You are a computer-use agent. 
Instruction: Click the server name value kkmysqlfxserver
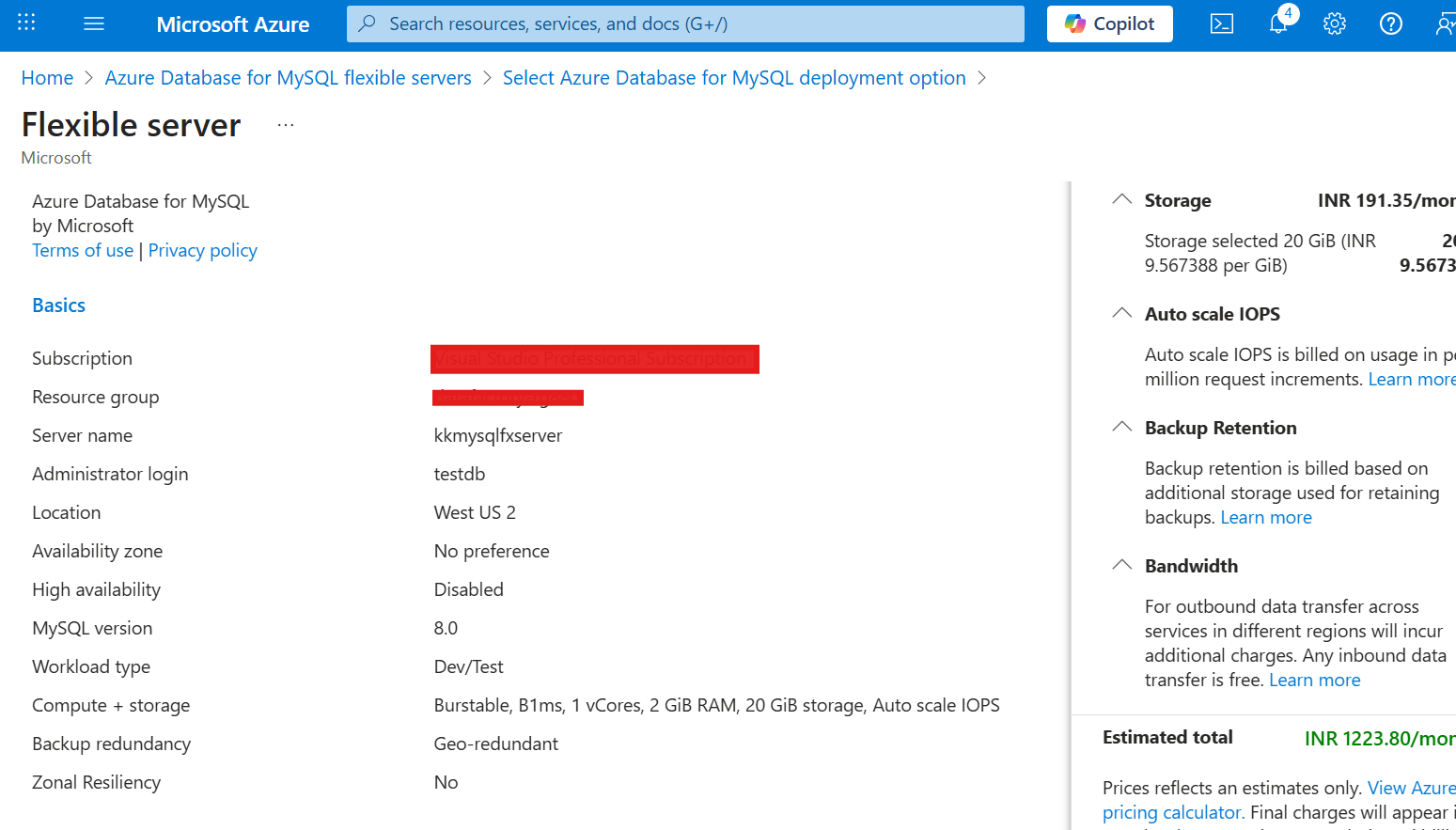click(498, 435)
